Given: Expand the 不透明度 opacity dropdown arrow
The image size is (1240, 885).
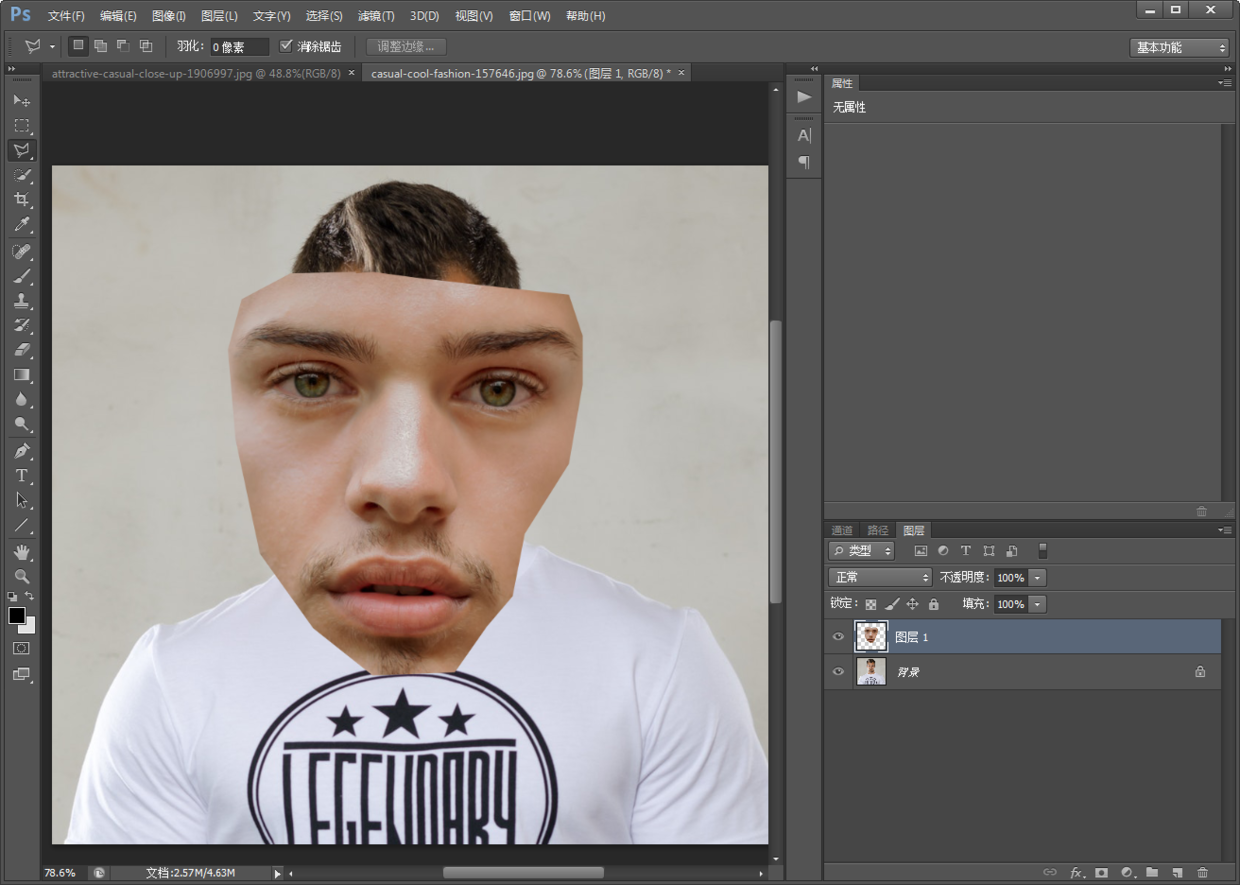Looking at the screenshot, I should coord(1037,578).
